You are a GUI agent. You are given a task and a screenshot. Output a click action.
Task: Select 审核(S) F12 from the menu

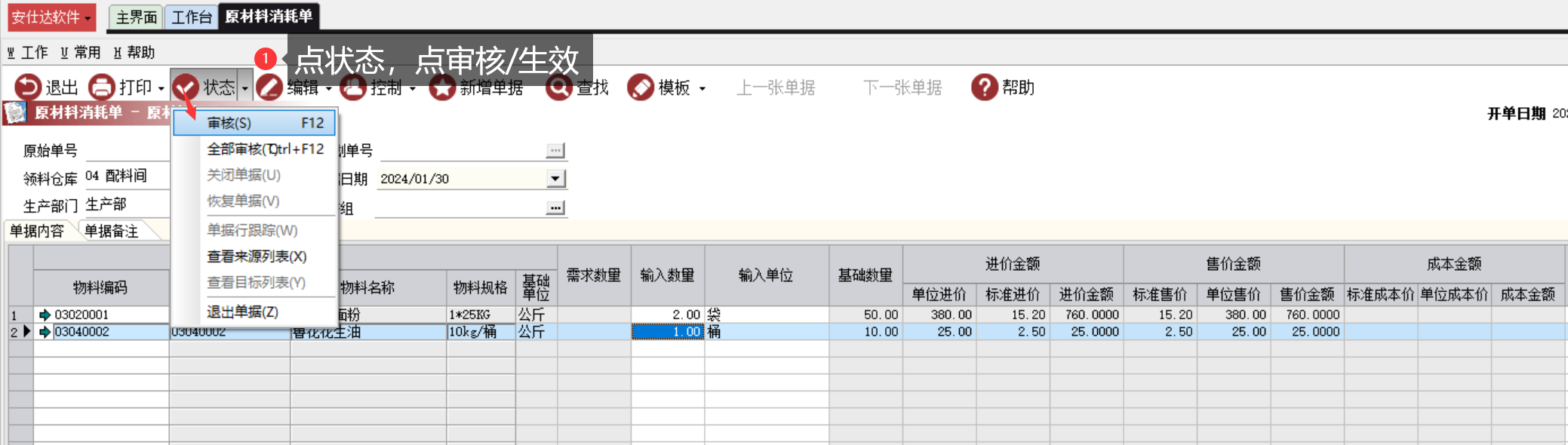254,123
